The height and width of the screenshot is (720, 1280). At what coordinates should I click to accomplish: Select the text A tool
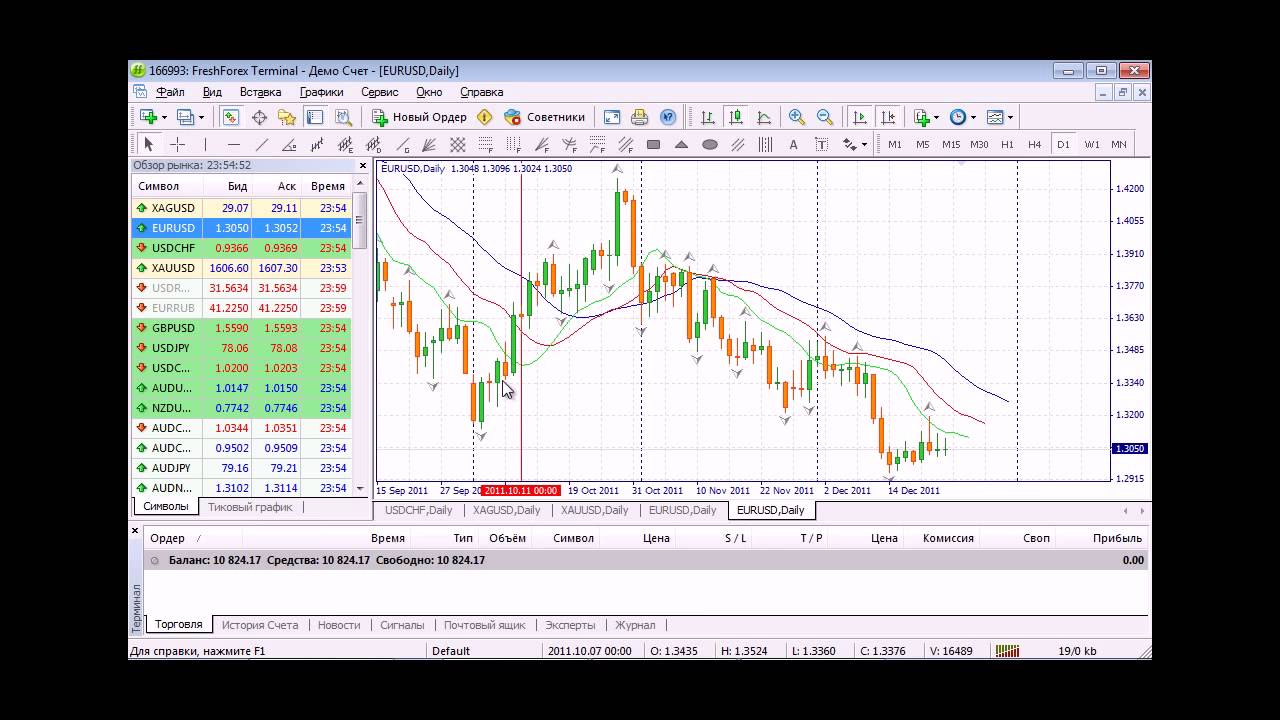coord(794,144)
